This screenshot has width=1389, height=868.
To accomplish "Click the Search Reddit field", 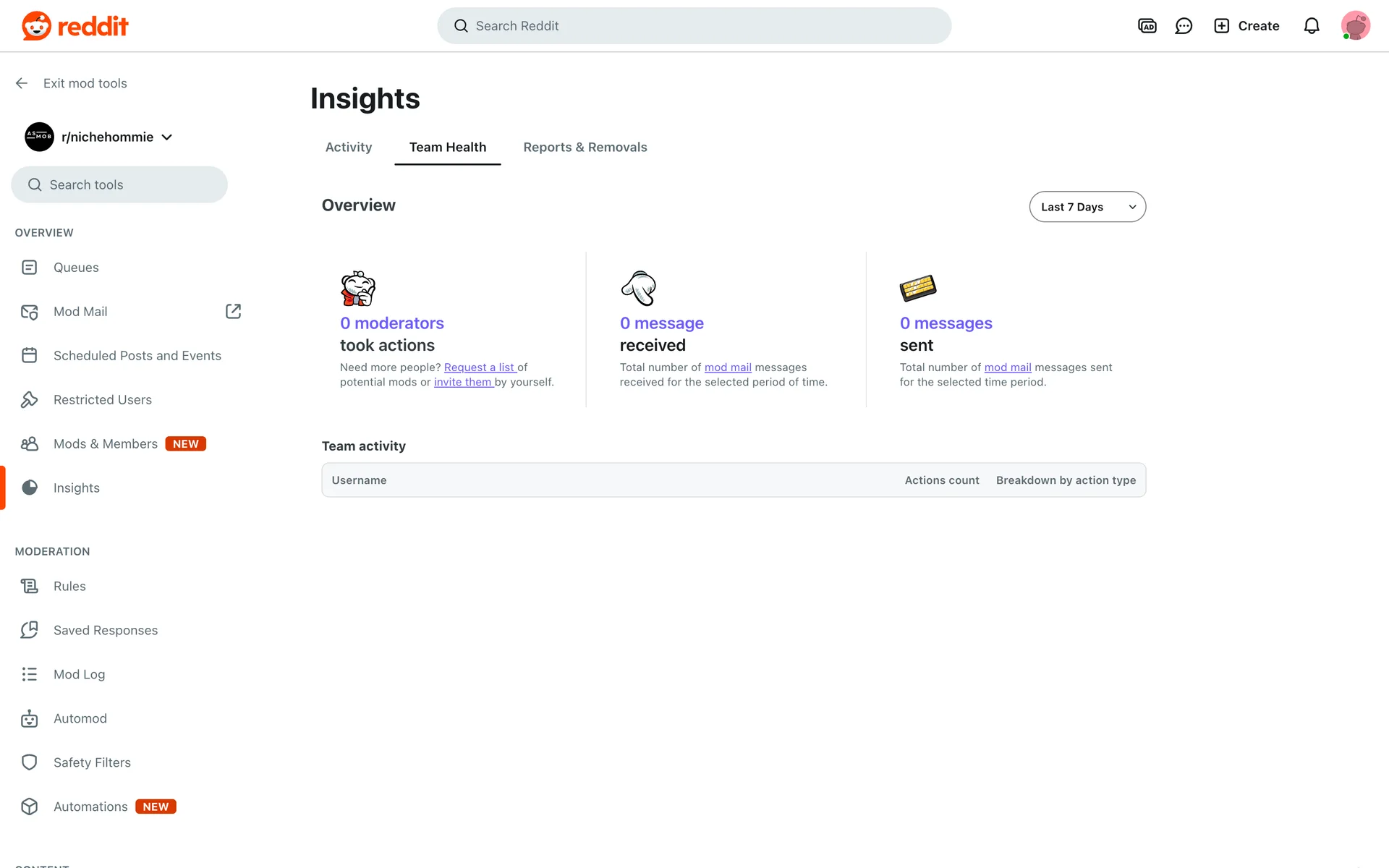I will pyautogui.click(x=693, y=26).
